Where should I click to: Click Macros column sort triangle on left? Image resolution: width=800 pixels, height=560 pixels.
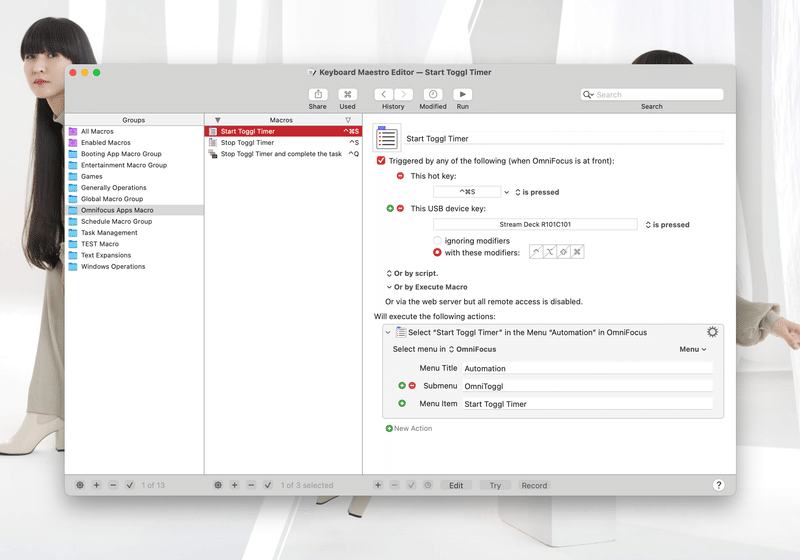coord(218,120)
